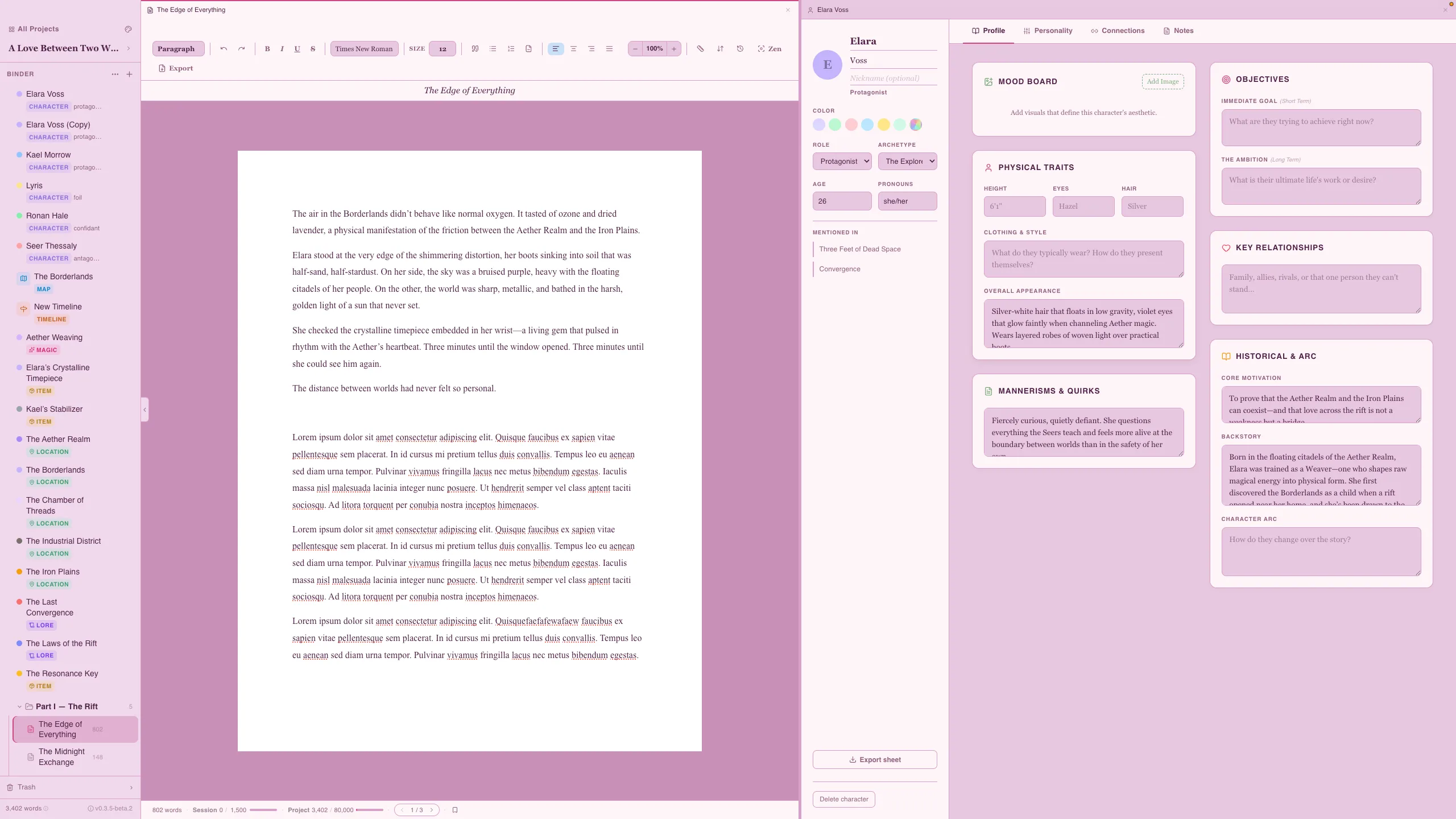Open the Times New Roman font selector
The width and height of the screenshot is (1456, 819).
364,48
